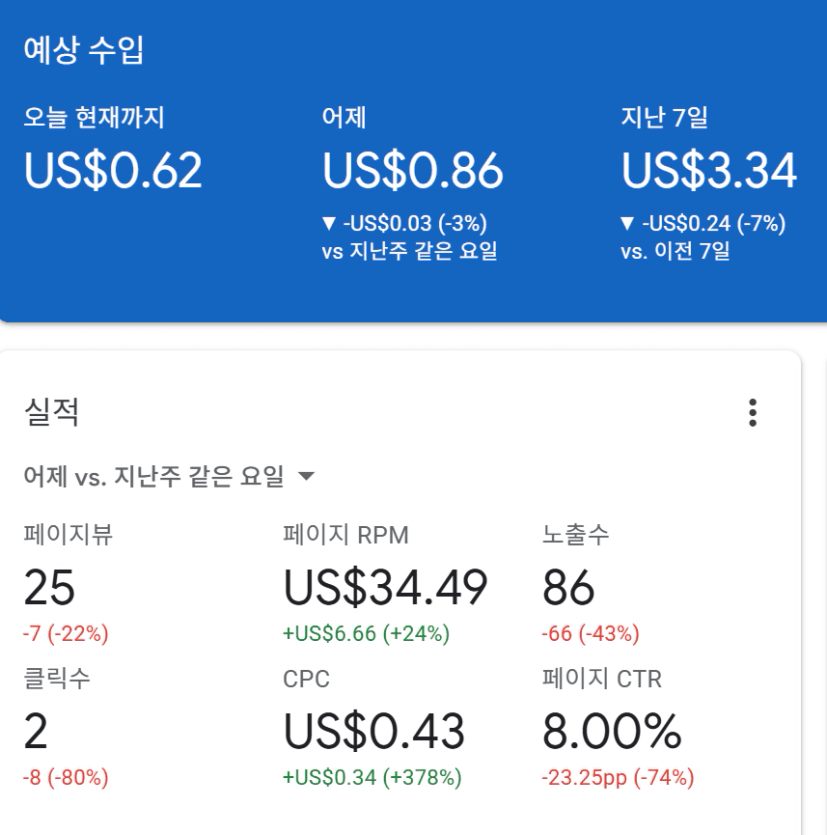
Task: Select the 페이지뷰 value 25
Action: click(x=49, y=588)
